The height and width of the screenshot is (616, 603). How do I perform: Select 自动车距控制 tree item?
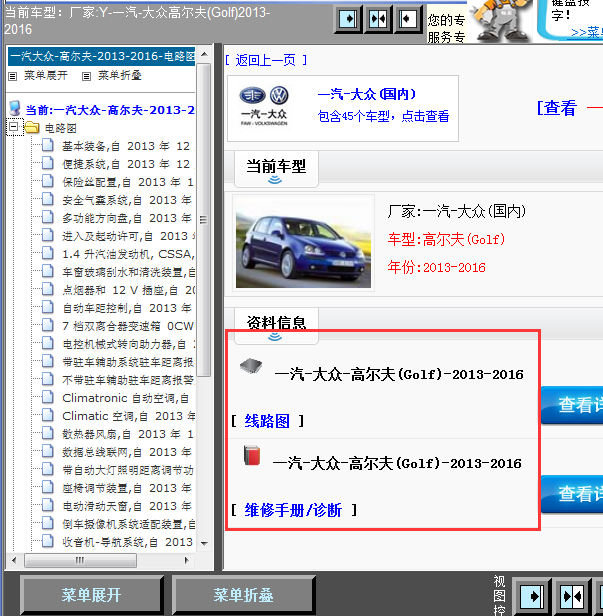127,308
